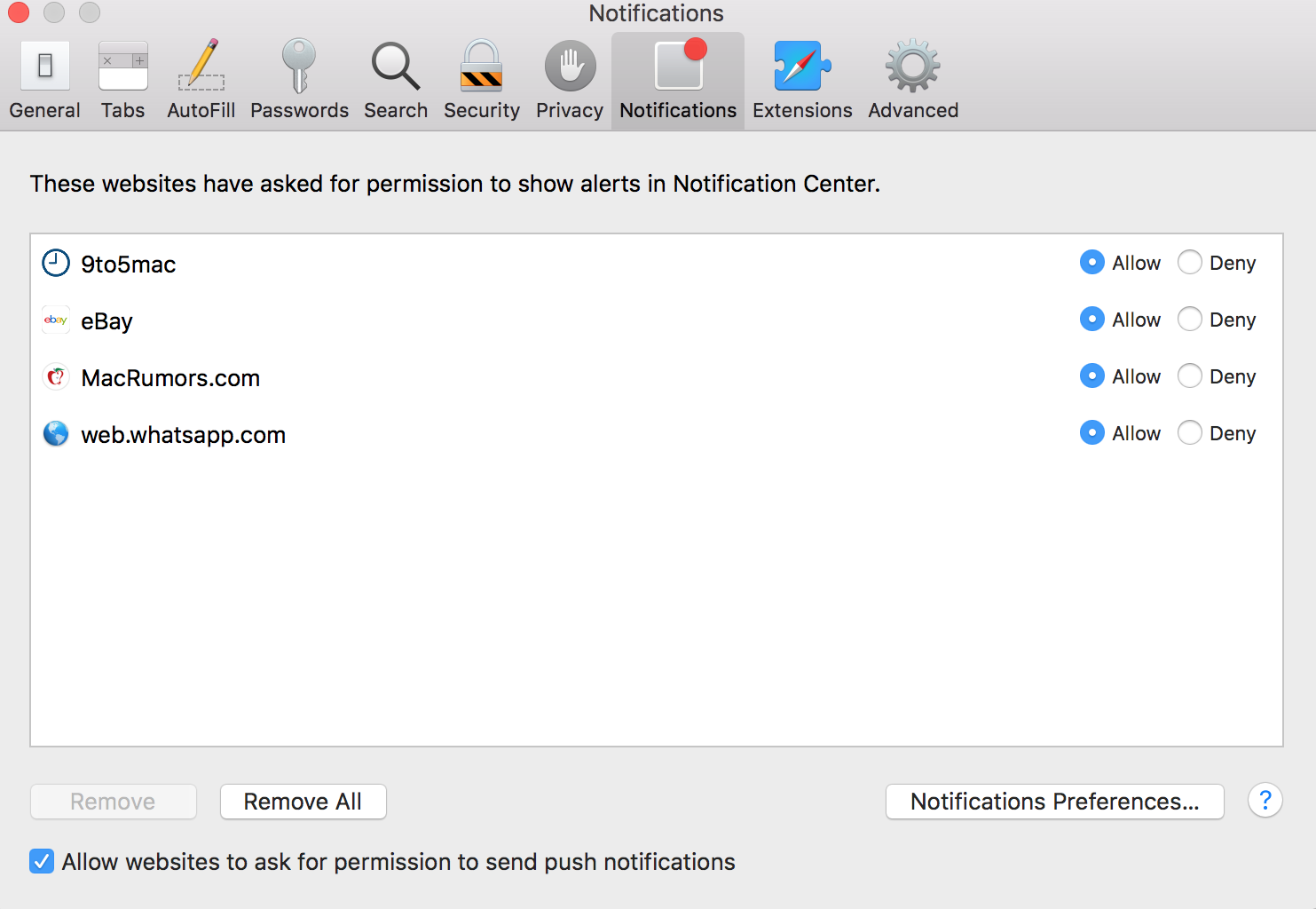Click the 9to5mac clock site icon

click(56, 263)
